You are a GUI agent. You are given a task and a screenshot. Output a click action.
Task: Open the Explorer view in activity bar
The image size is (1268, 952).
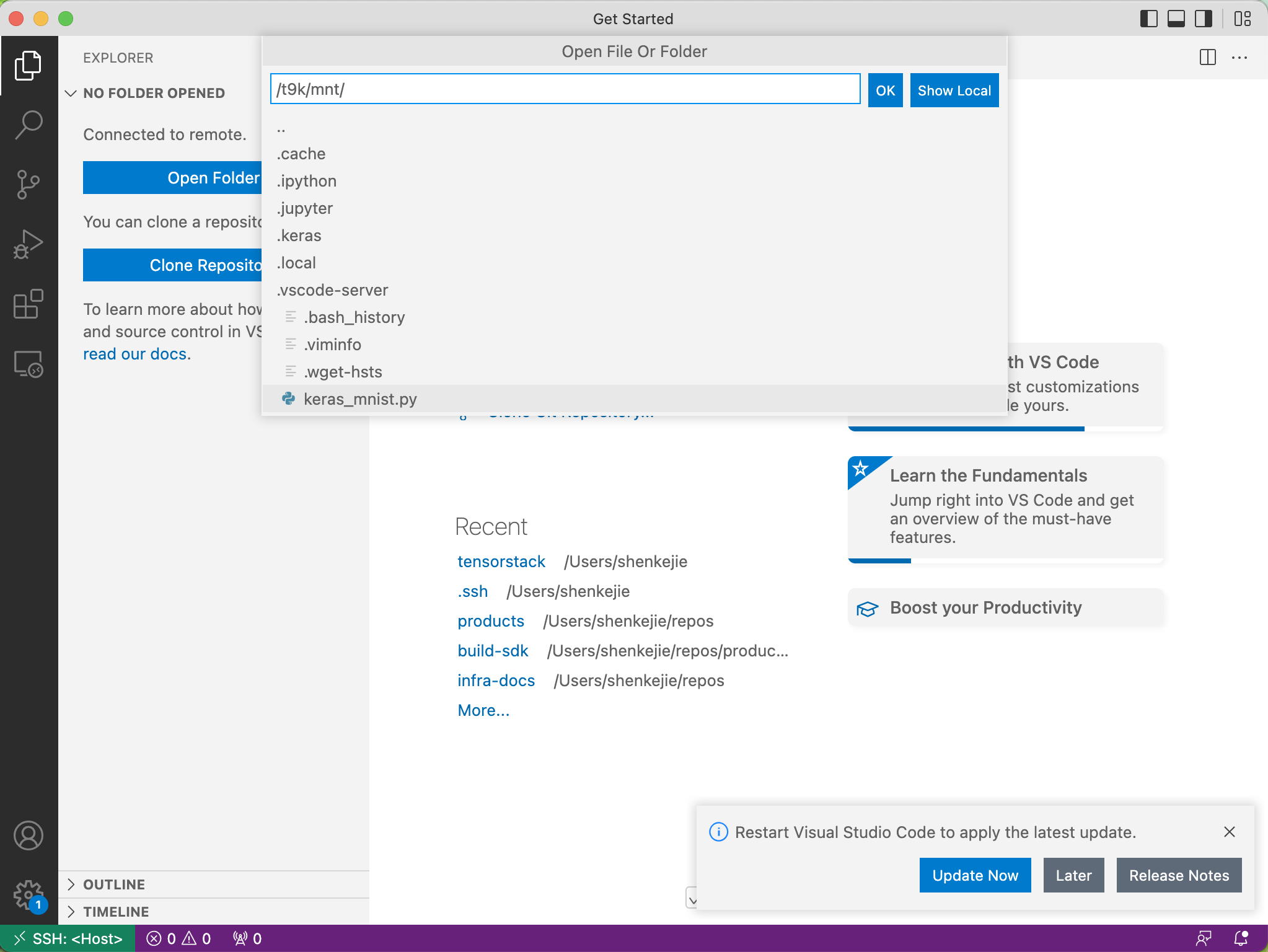29,65
